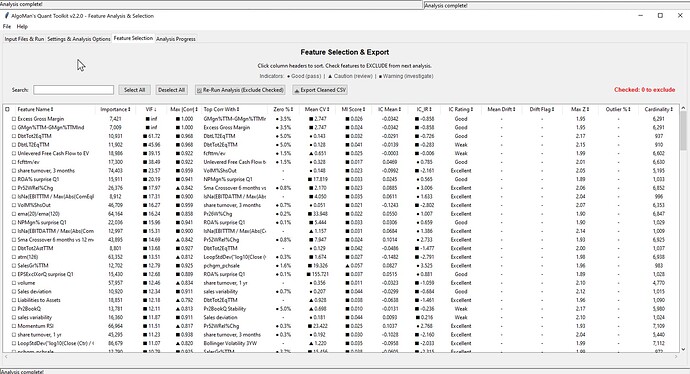The width and height of the screenshot is (690, 374).
Task: Click the AlgoMan's Quant Toolkit feather icon
Action: 6,16
